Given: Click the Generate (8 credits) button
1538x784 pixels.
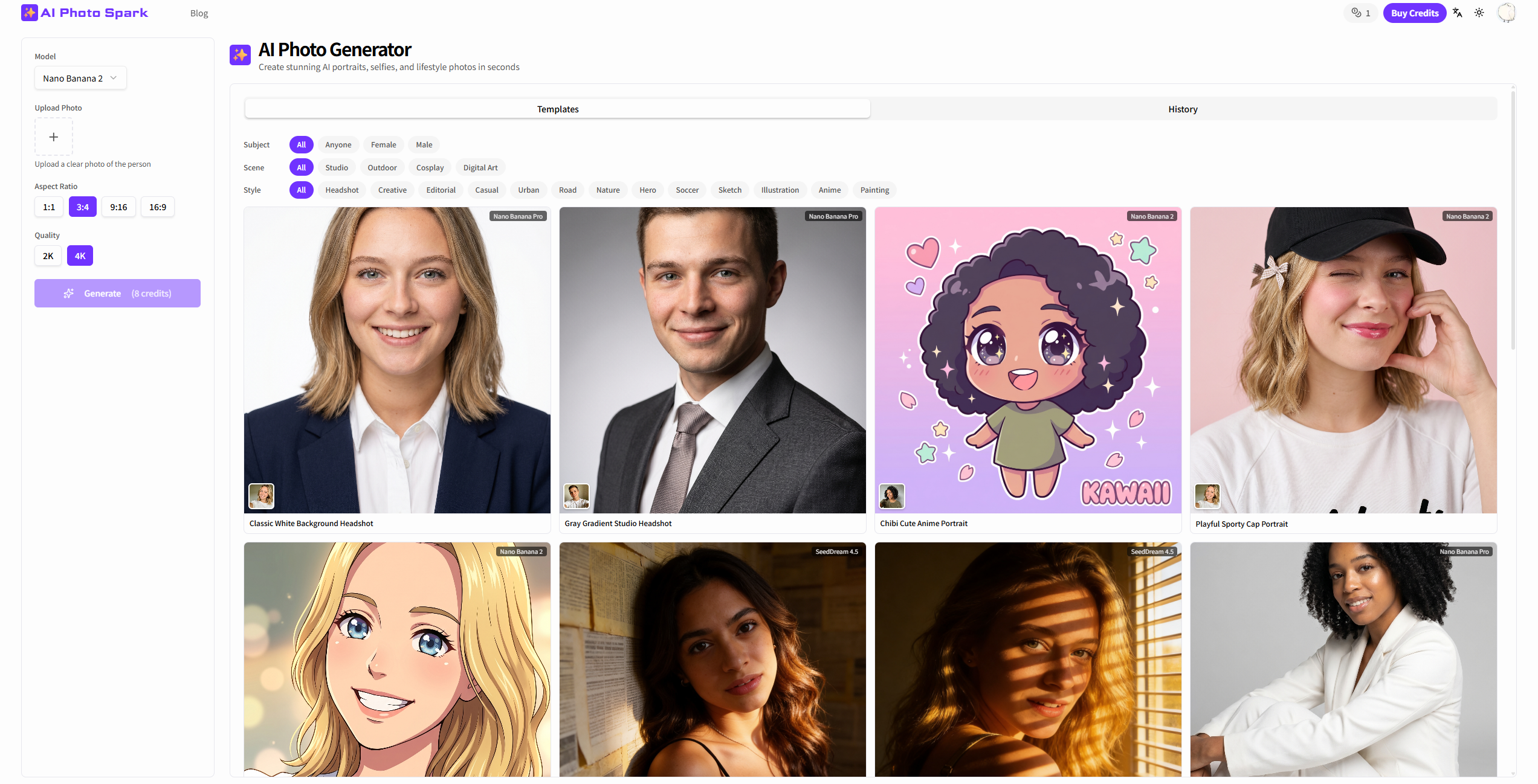Looking at the screenshot, I should 117,294.
